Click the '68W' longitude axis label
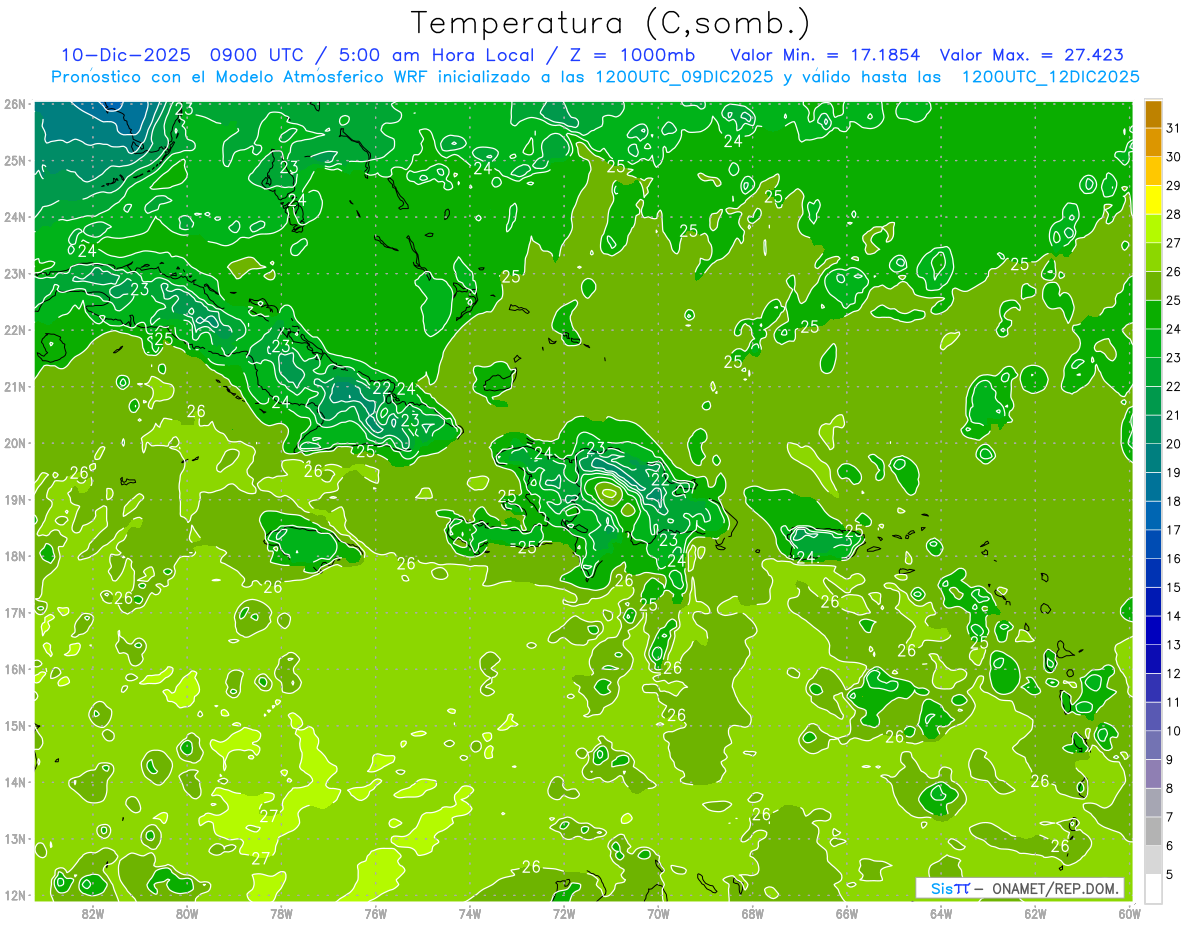This screenshot has height=927, width=1200. tap(752, 912)
